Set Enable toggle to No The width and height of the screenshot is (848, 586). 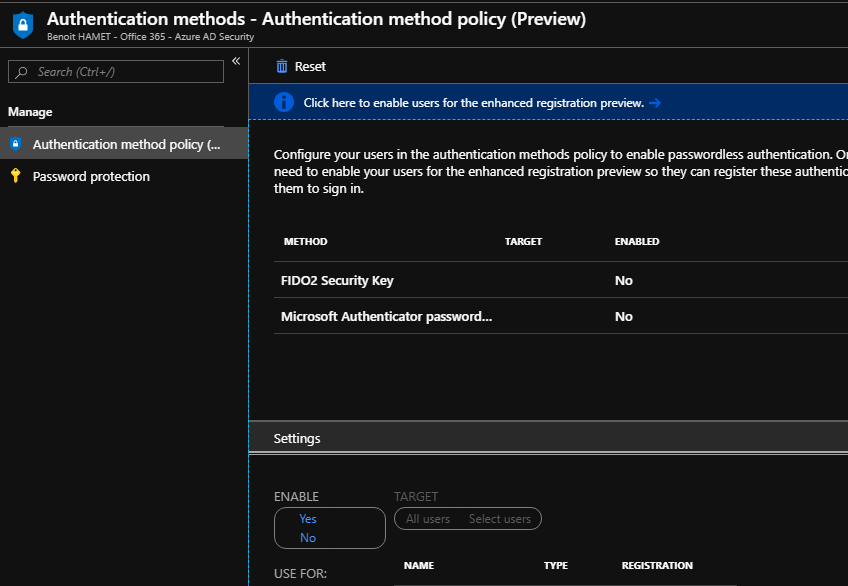pos(308,538)
